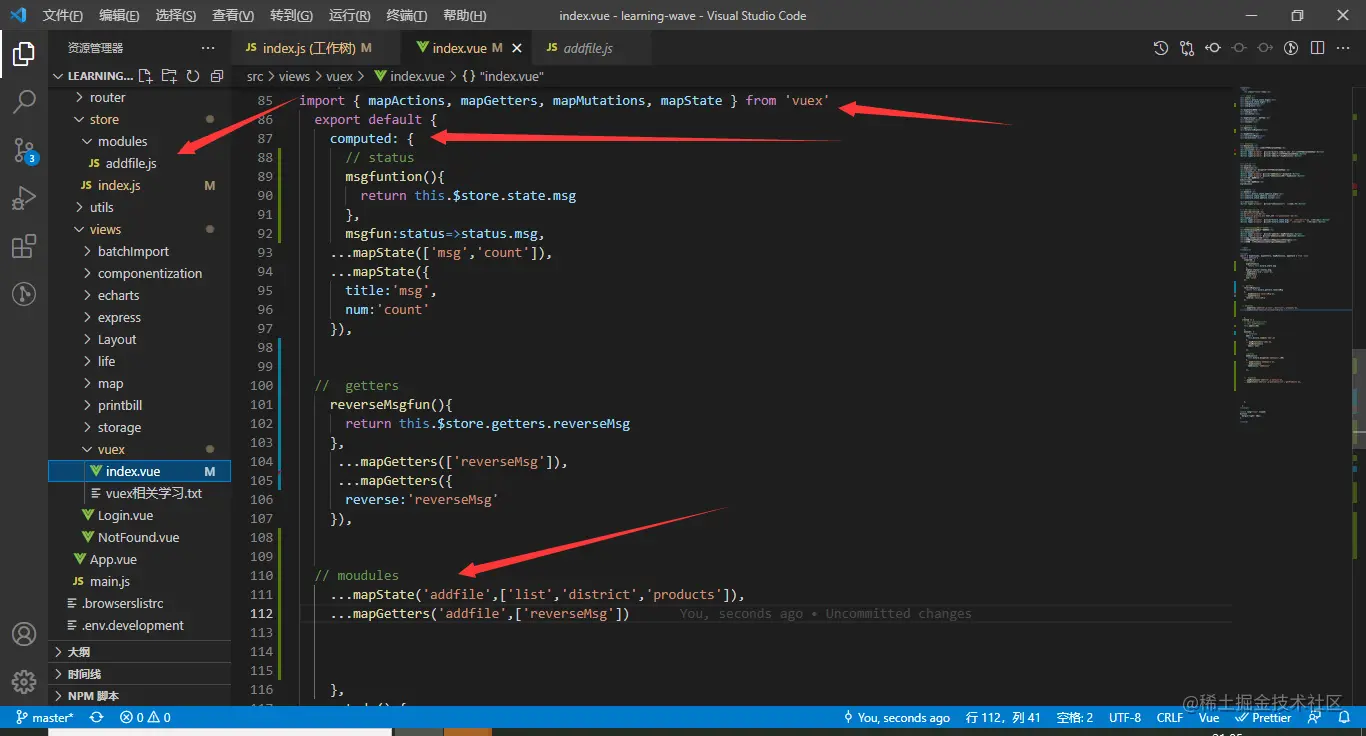
Task: Change indentation setting 空格: 2
Action: coord(1075,717)
